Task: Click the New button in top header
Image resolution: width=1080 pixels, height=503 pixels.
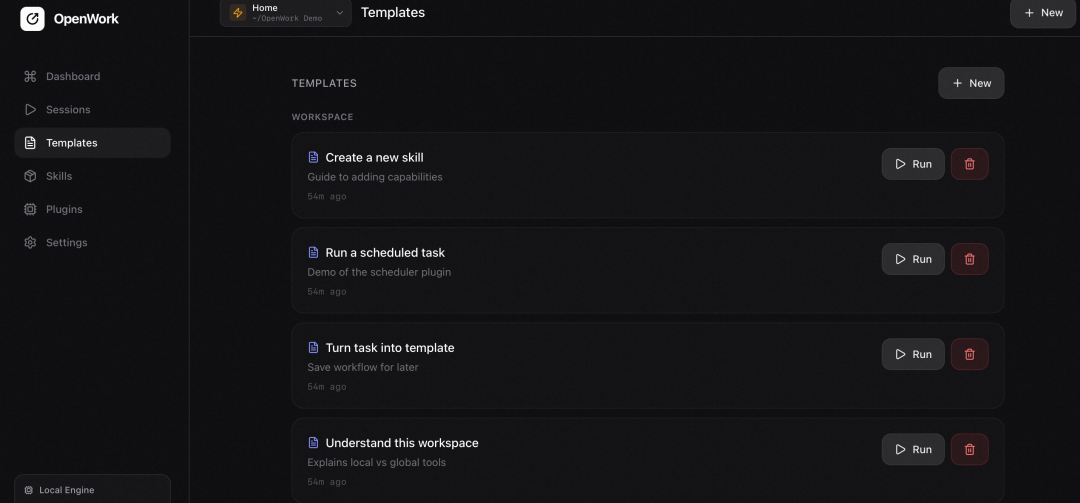Action: click(x=1042, y=13)
